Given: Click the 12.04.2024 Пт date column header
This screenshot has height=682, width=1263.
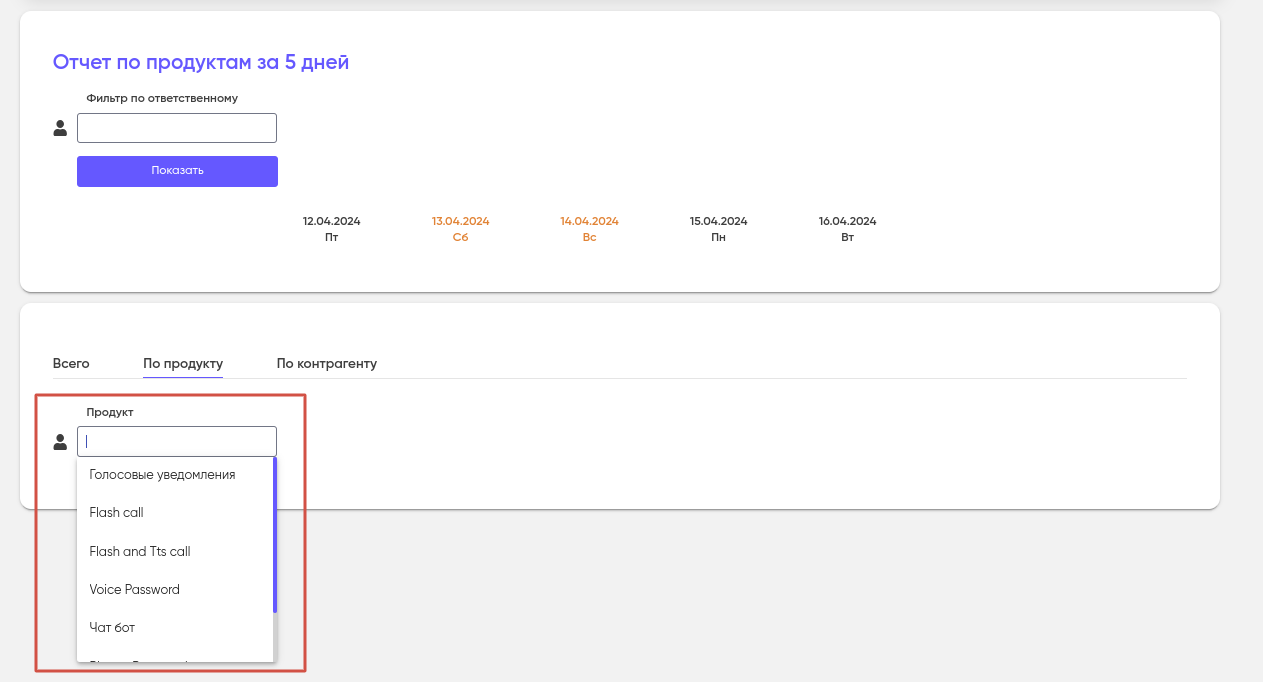Looking at the screenshot, I should coord(332,229).
